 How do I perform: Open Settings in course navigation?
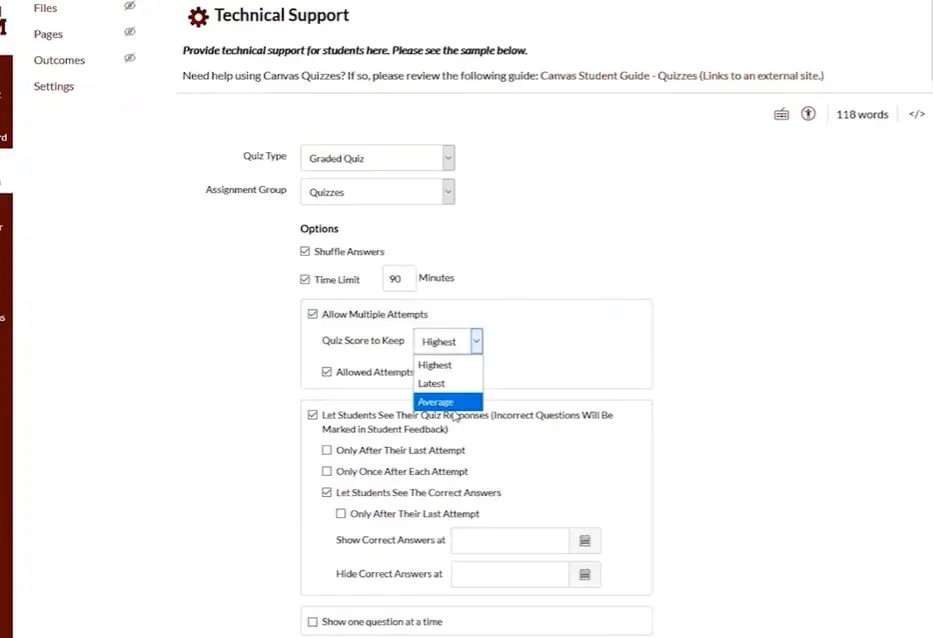[54, 86]
